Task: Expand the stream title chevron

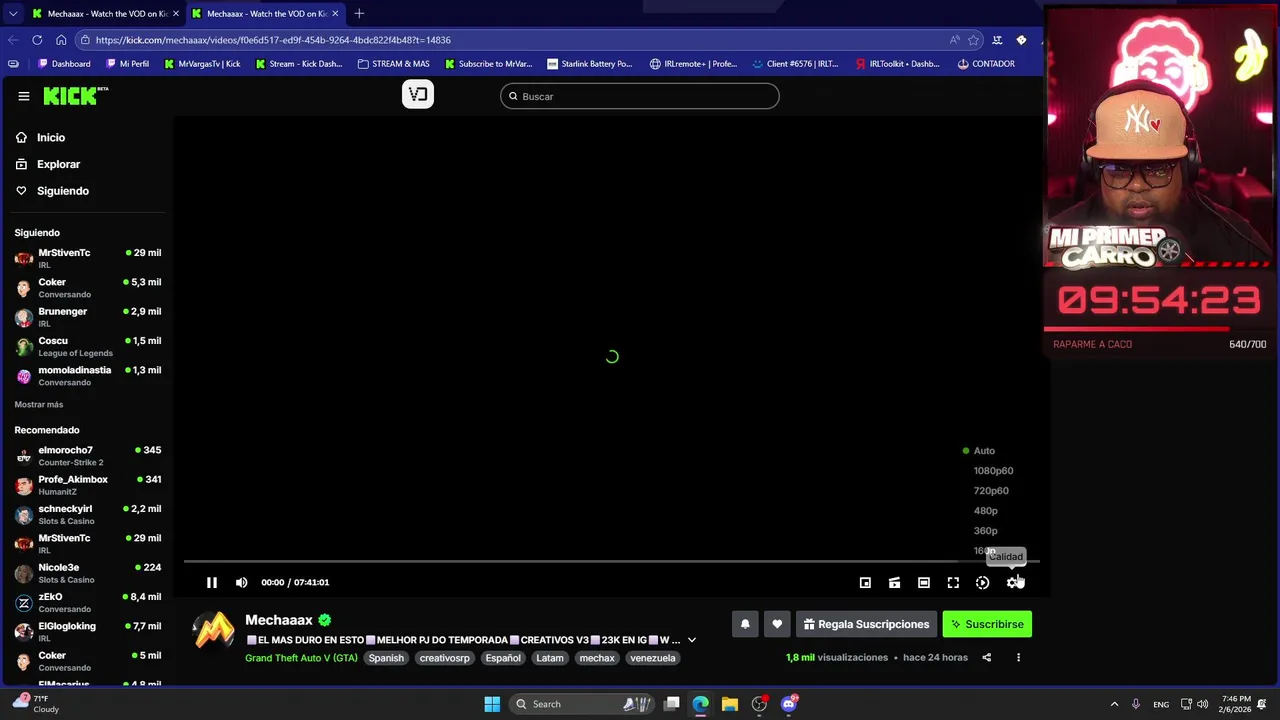Action: (x=691, y=640)
